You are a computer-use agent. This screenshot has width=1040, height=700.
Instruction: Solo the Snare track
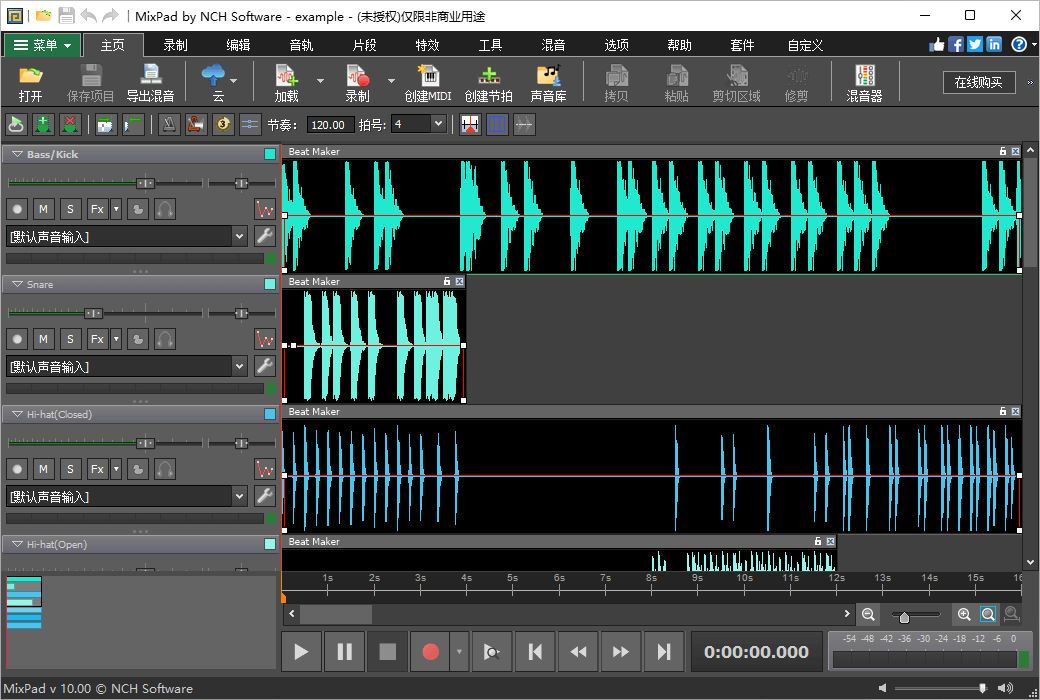(70, 339)
